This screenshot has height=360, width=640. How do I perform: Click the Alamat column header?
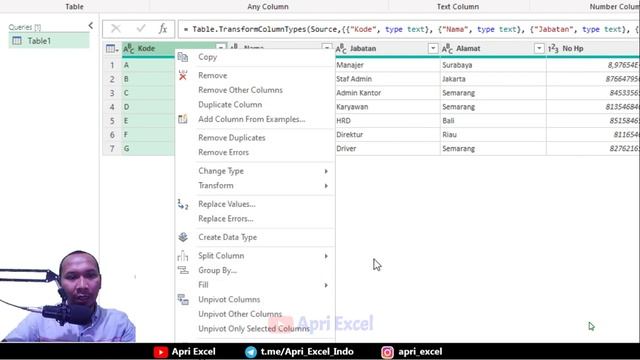pyautogui.click(x=493, y=49)
